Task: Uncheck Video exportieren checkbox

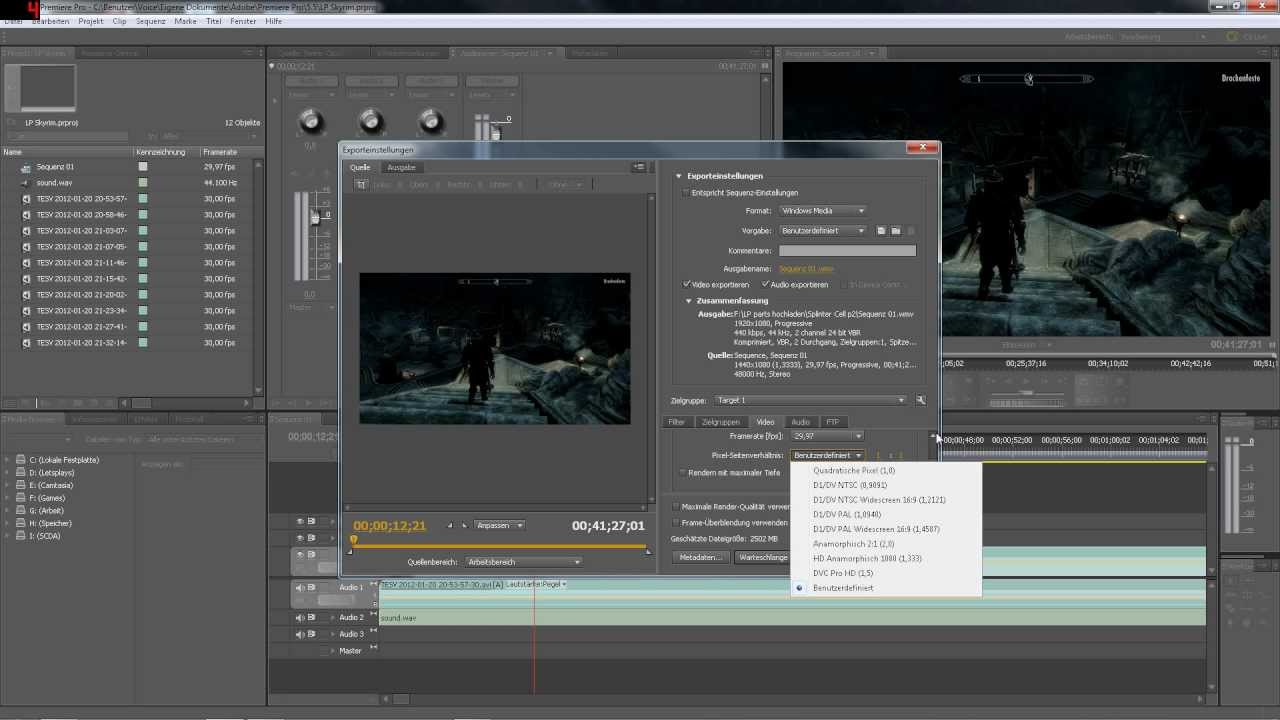Action: (686, 285)
